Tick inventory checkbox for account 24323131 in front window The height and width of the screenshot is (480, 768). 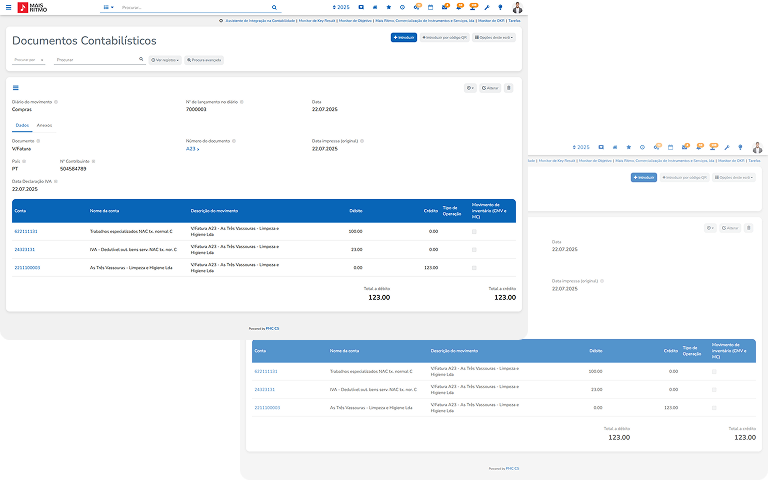click(x=474, y=249)
